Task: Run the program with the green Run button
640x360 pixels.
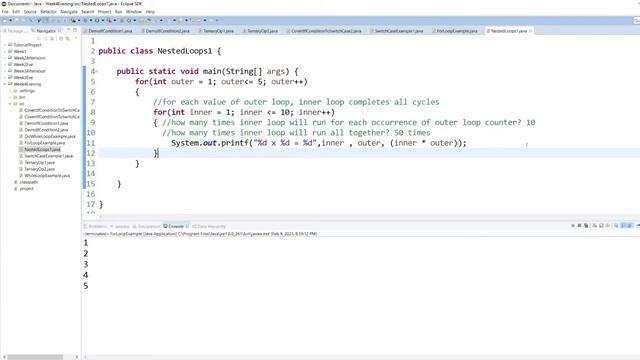Action: 97,20
